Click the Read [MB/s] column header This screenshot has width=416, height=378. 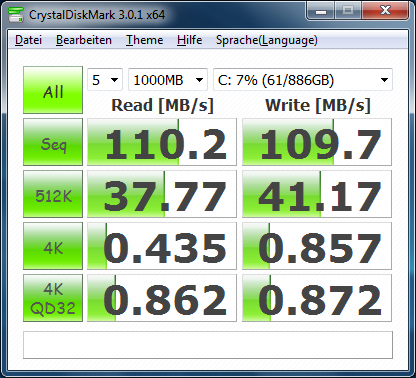click(162, 106)
